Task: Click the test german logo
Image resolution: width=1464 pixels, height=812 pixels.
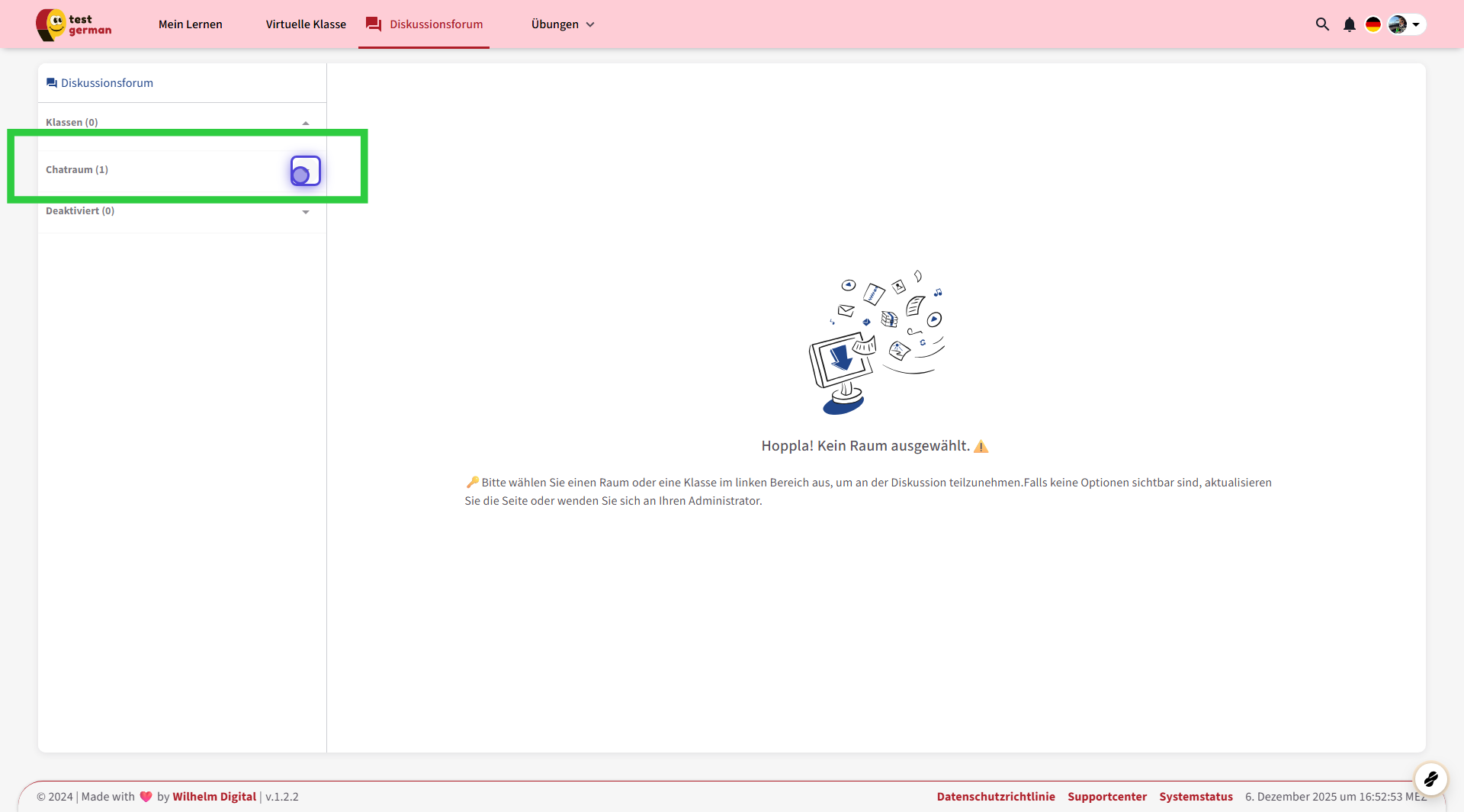Action: coord(74,24)
